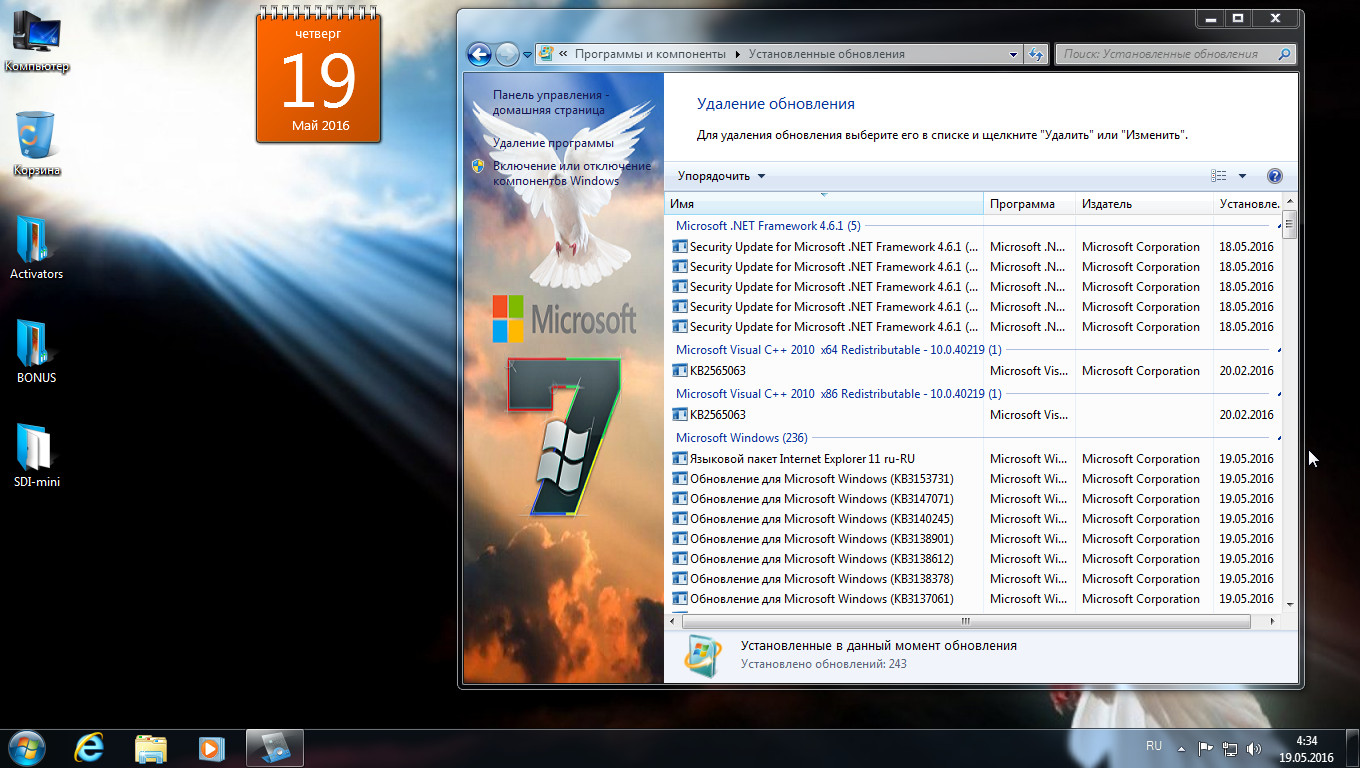The image size is (1360, 768).
Task: Launch Windows Media Player from the taskbar
Action: click(210, 747)
